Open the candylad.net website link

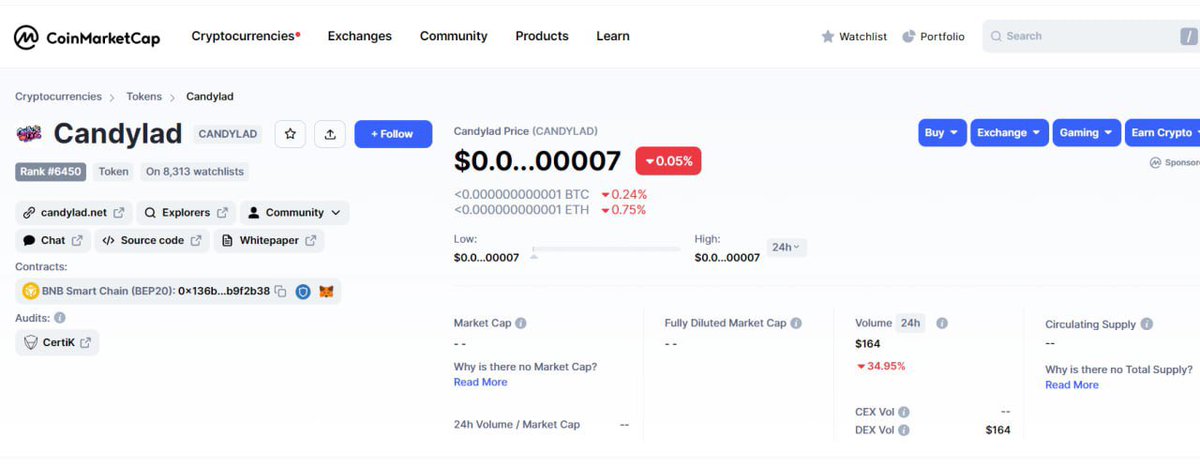point(74,213)
